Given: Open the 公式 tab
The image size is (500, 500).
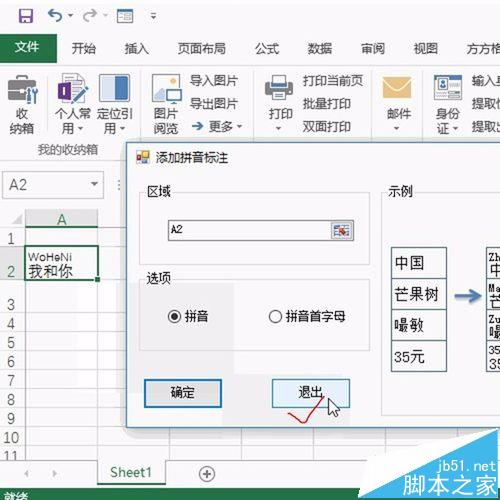Looking at the screenshot, I should point(267,49).
